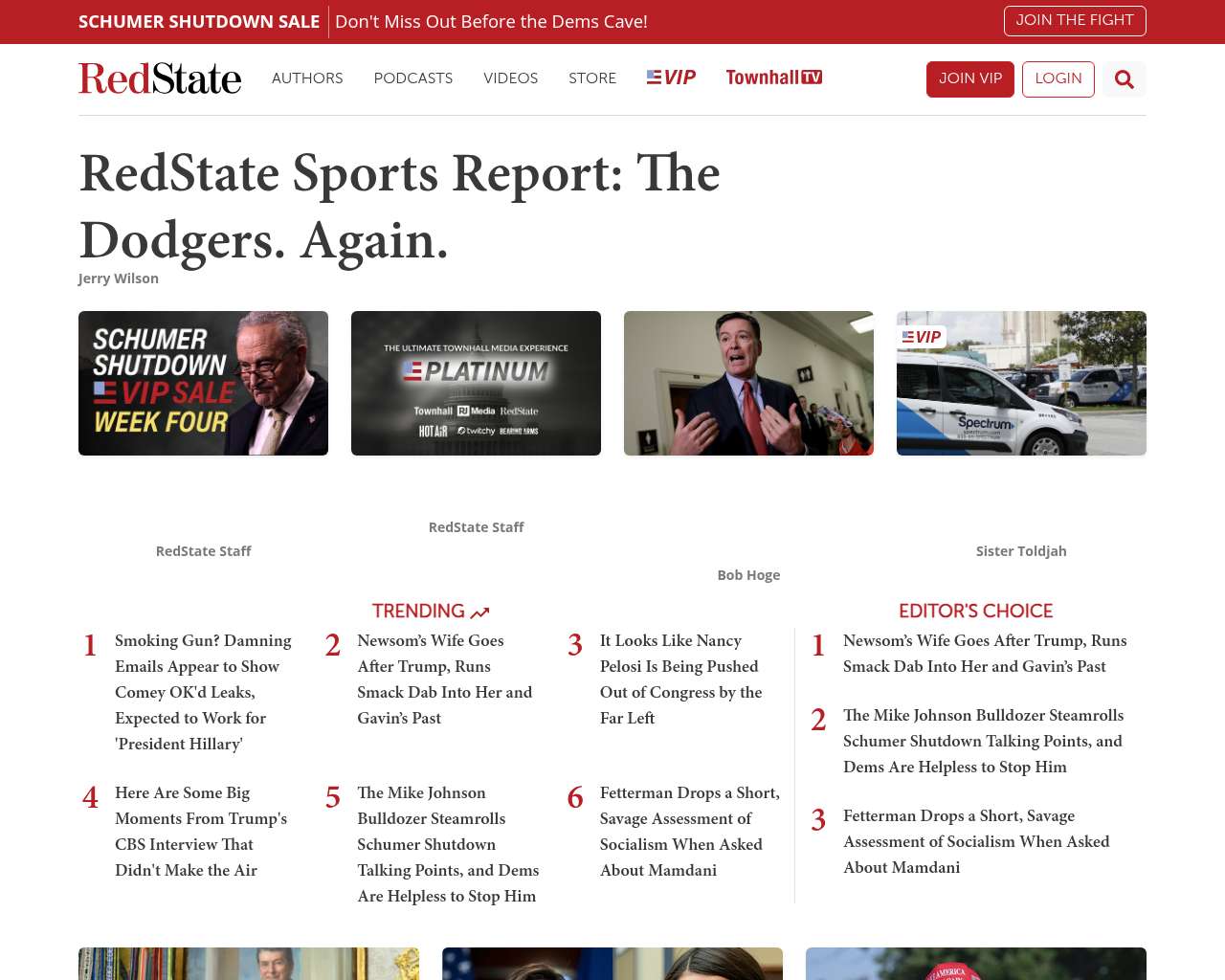Click the Trending arrow icon
The height and width of the screenshot is (980, 1225).
coord(479,612)
